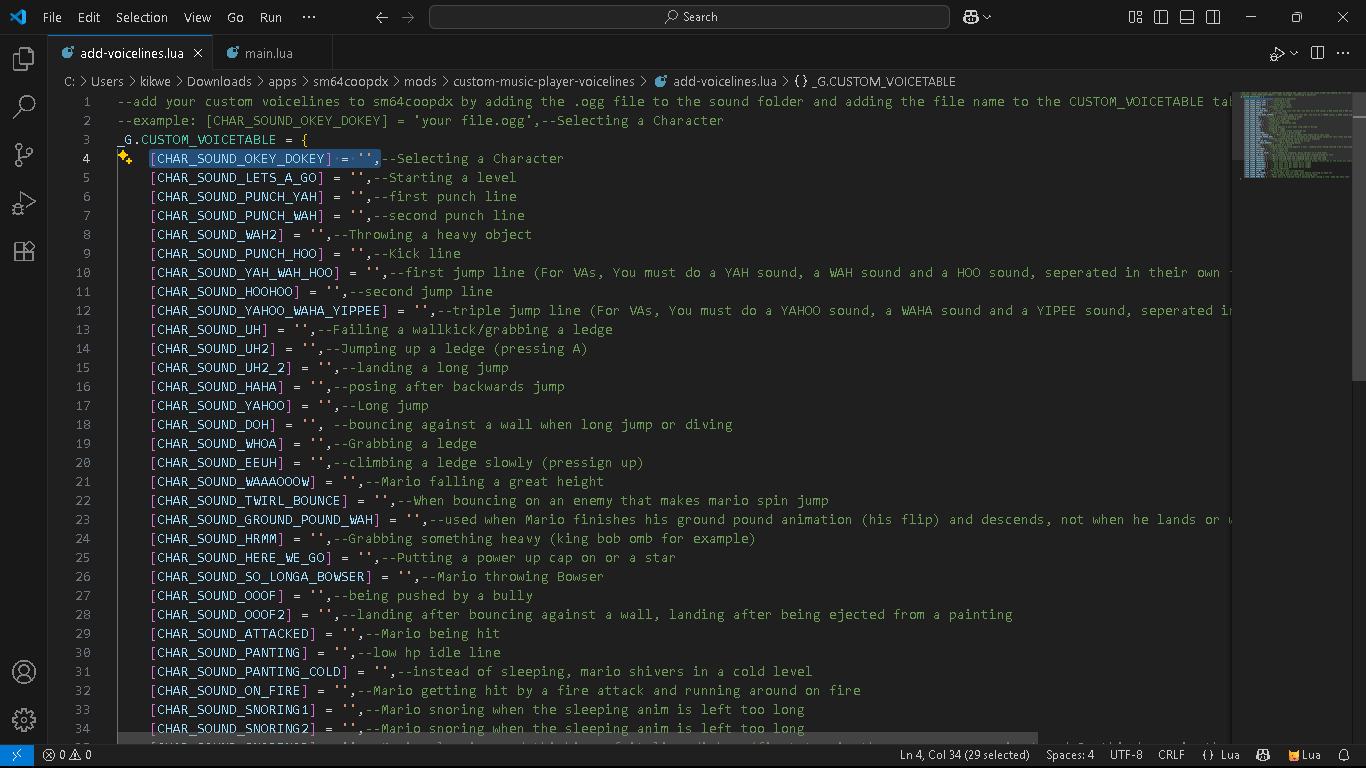The width and height of the screenshot is (1366, 768).
Task: Open the Explorer view in activity bar
Action: pyautogui.click(x=23, y=60)
